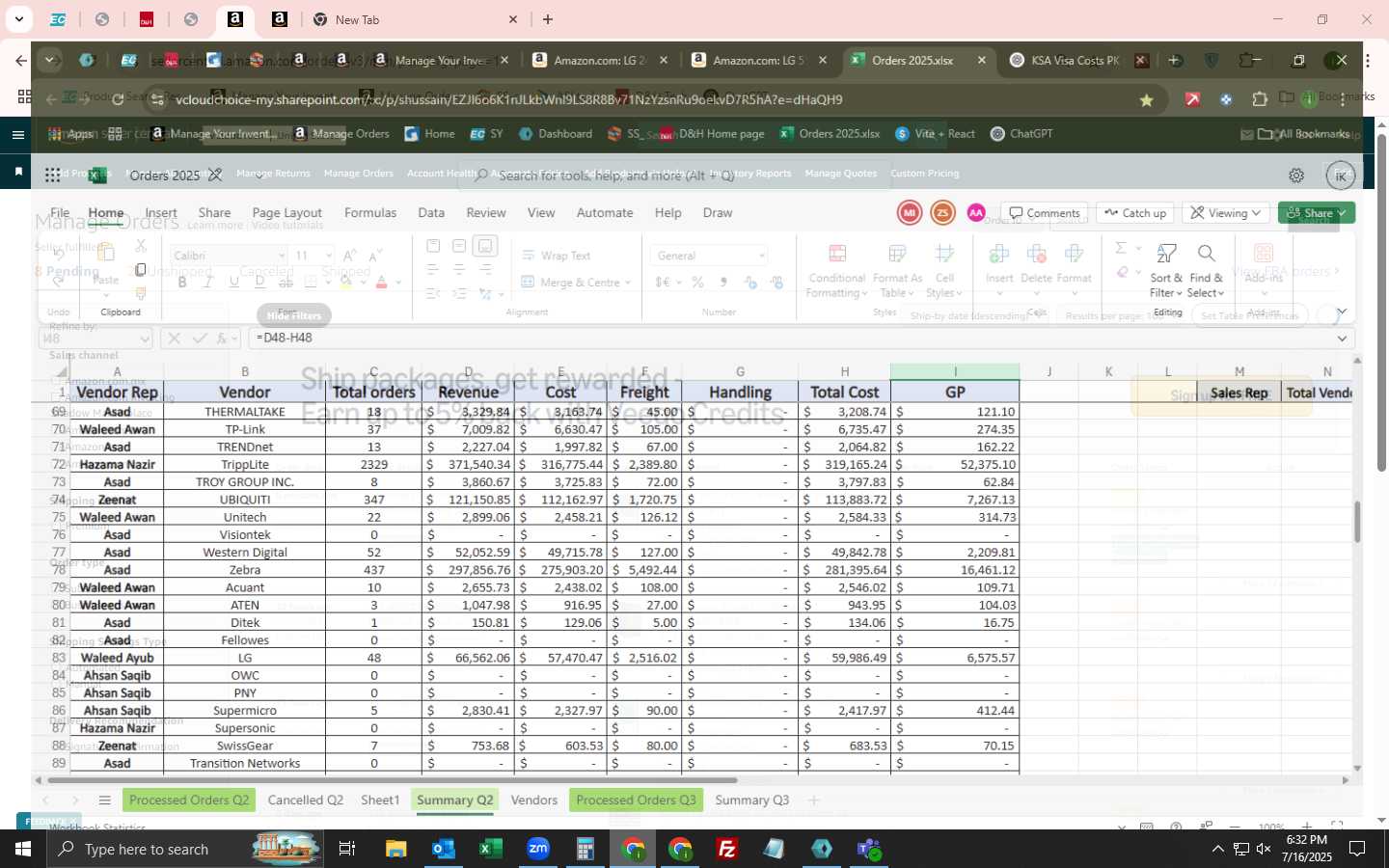Expand the formula bar chevron
1389x868 pixels.
click(x=1342, y=339)
